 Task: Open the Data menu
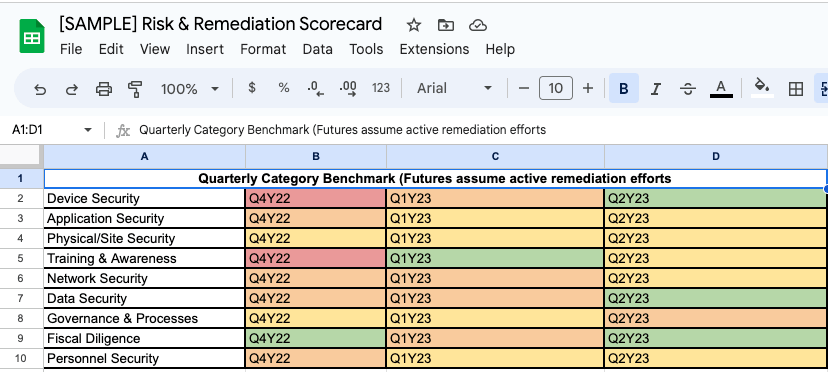click(317, 49)
